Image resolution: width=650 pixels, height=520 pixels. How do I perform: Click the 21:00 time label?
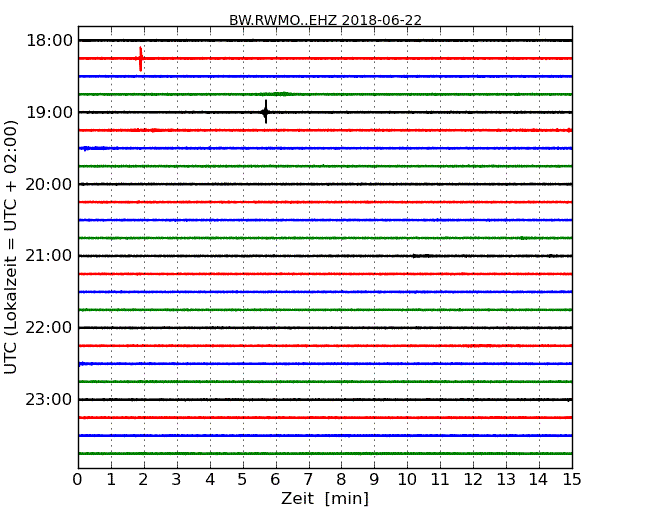tap(49, 256)
